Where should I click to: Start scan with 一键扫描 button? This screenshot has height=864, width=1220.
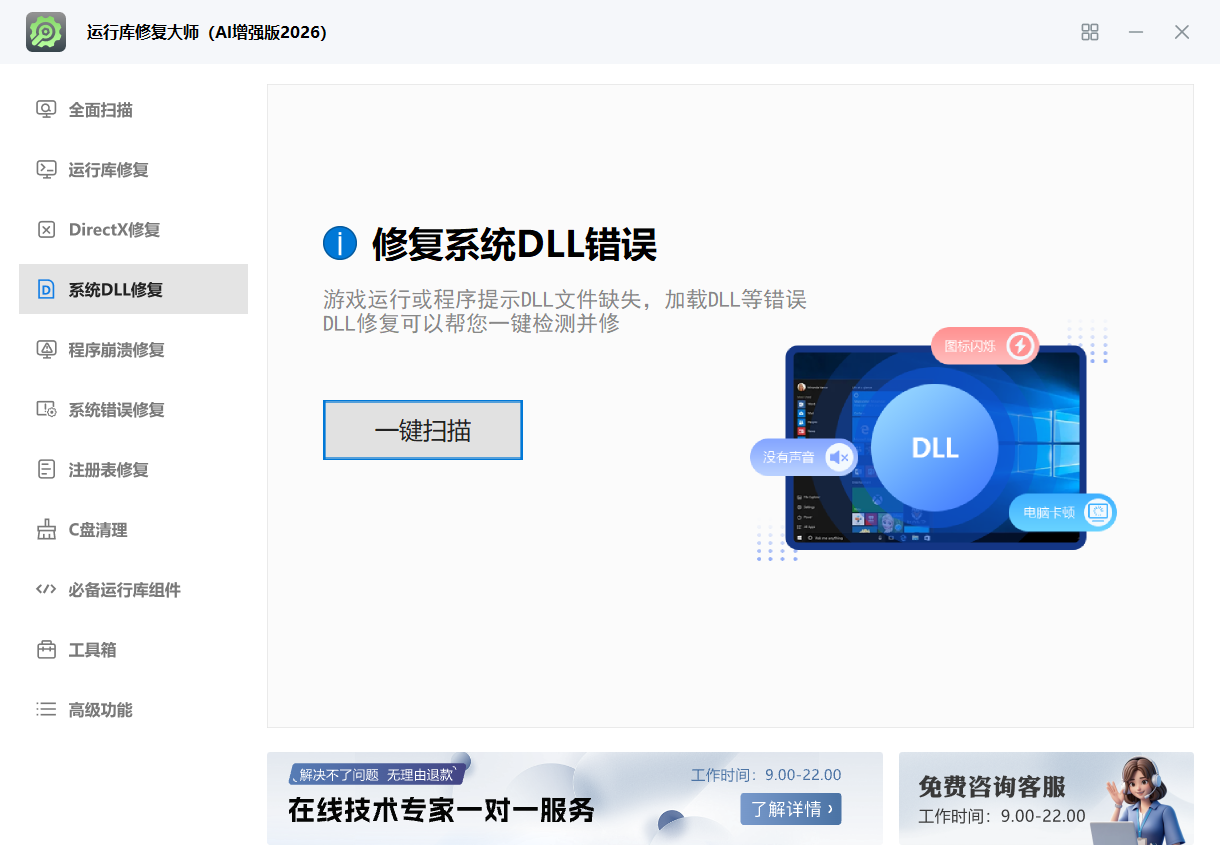(x=422, y=431)
